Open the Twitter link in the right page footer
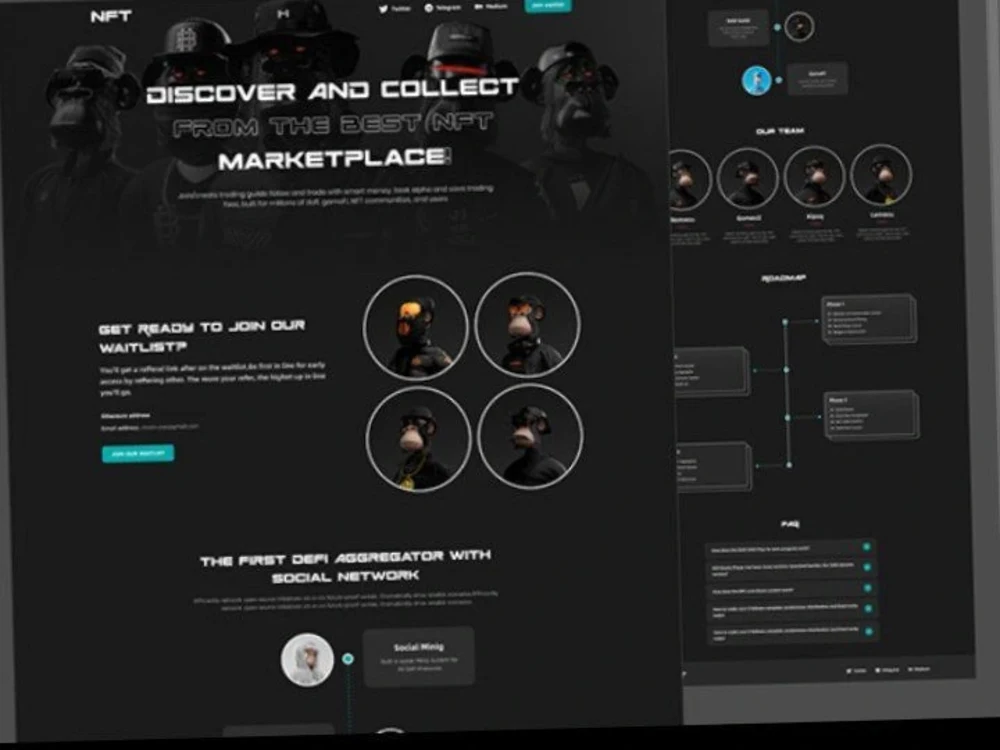The width and height of the screenshot is (1000, 750). point(857,671)
